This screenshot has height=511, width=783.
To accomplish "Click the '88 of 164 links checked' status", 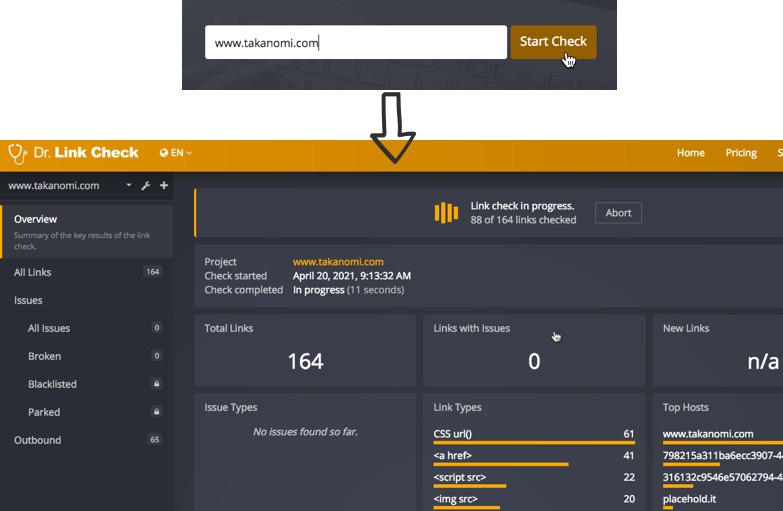I will 523,220.
